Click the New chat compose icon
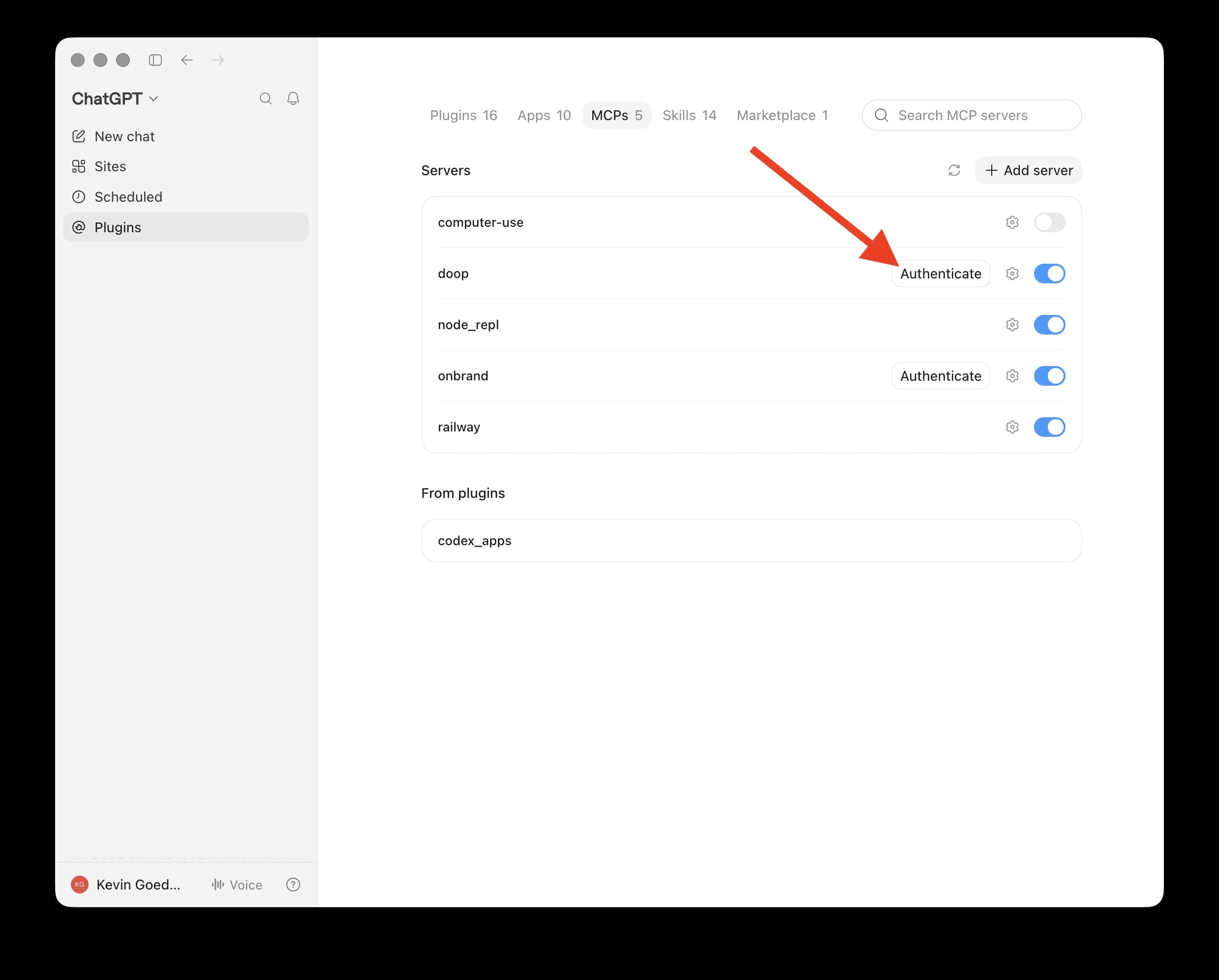 click(79, 136)
